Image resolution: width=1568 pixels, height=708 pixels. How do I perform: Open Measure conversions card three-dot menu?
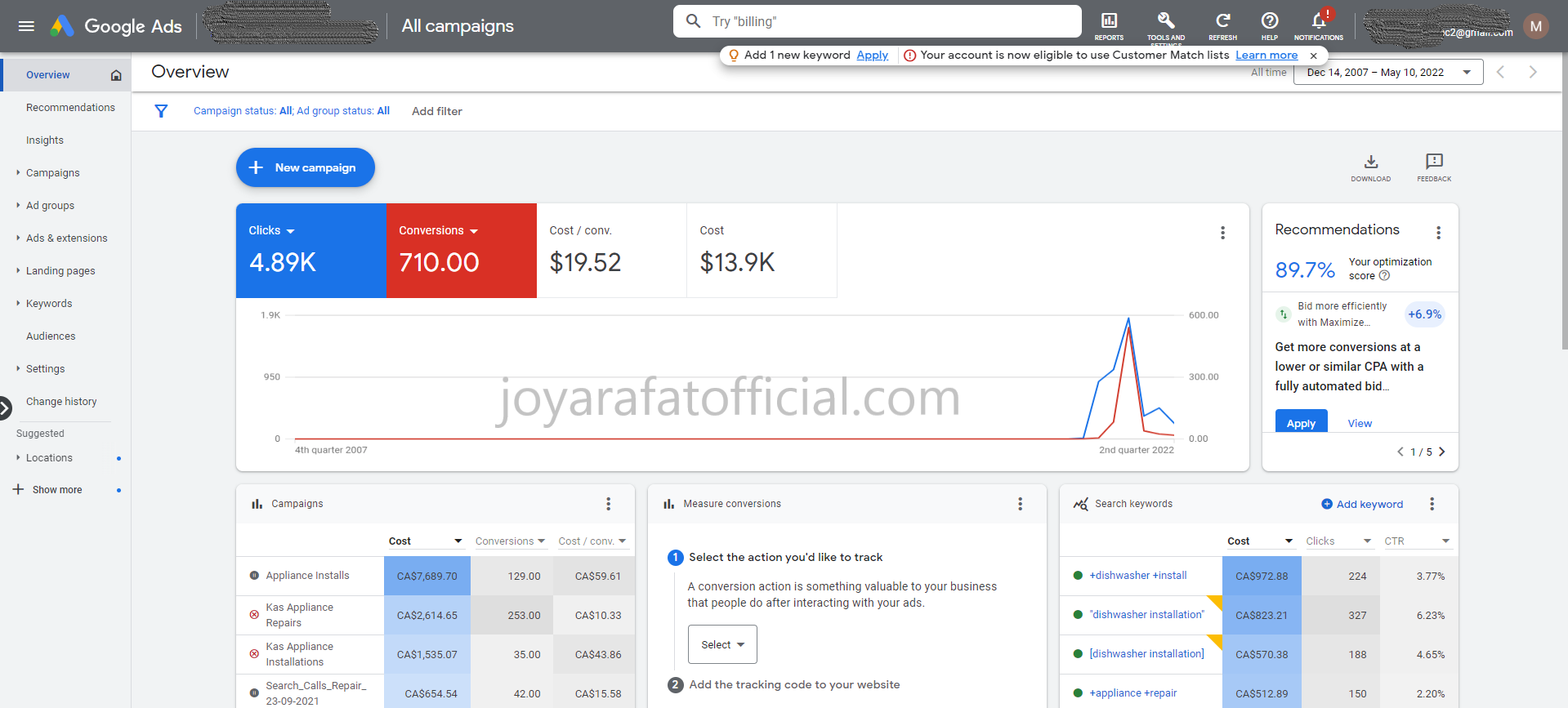[1020, 504]
